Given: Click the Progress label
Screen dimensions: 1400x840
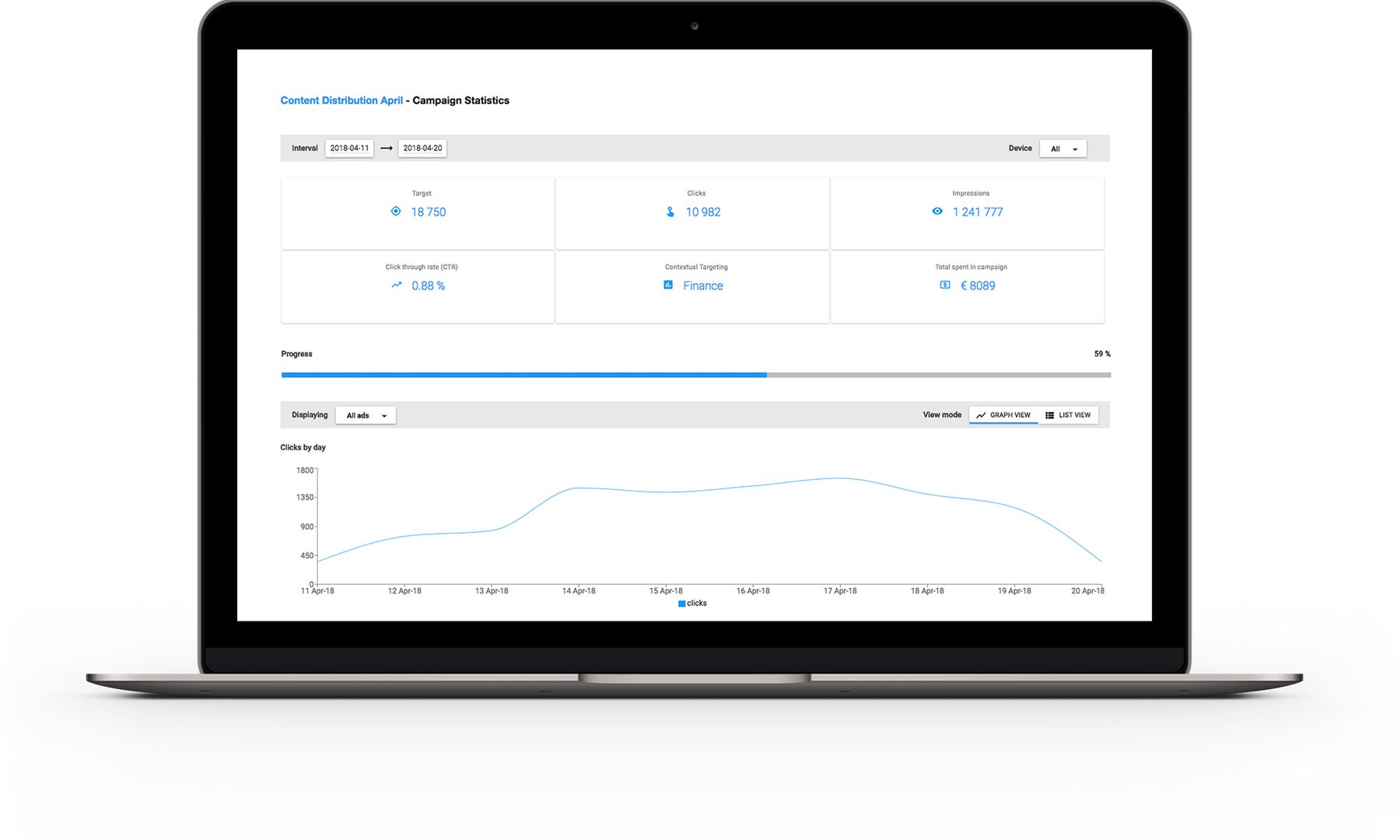Looking at the screenshot, I should [296, 354].
